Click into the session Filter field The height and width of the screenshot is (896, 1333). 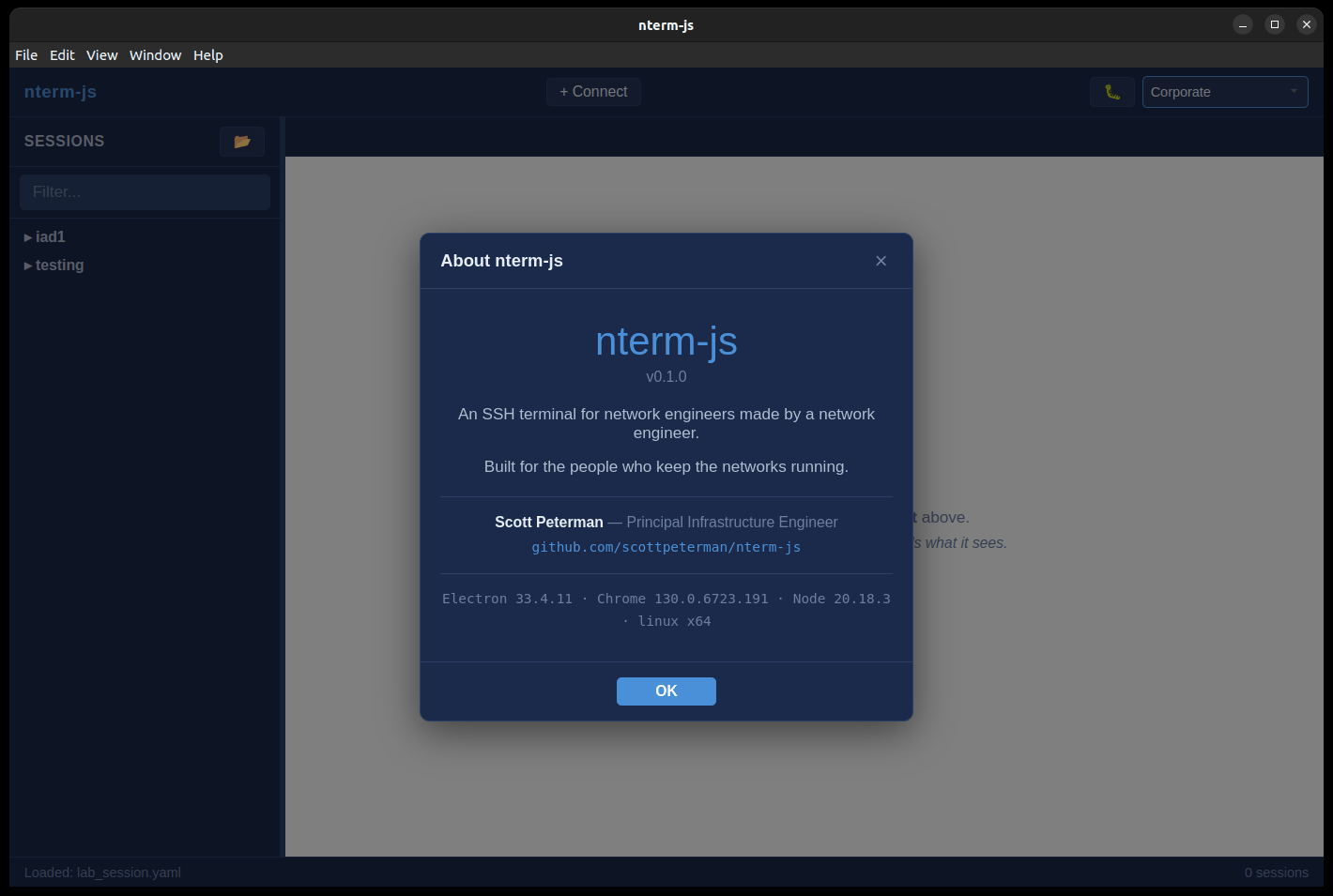(144, 191)
